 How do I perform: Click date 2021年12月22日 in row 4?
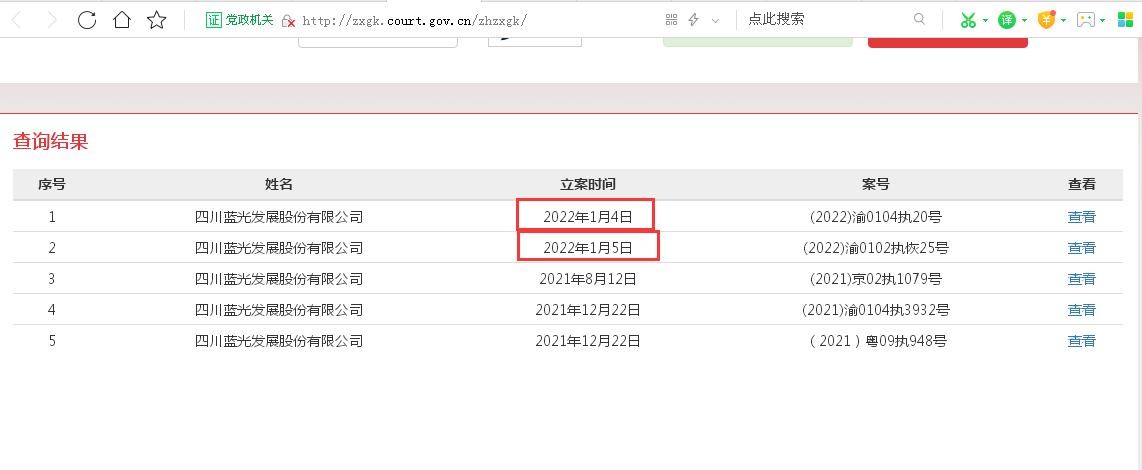[x=588, y=310]
